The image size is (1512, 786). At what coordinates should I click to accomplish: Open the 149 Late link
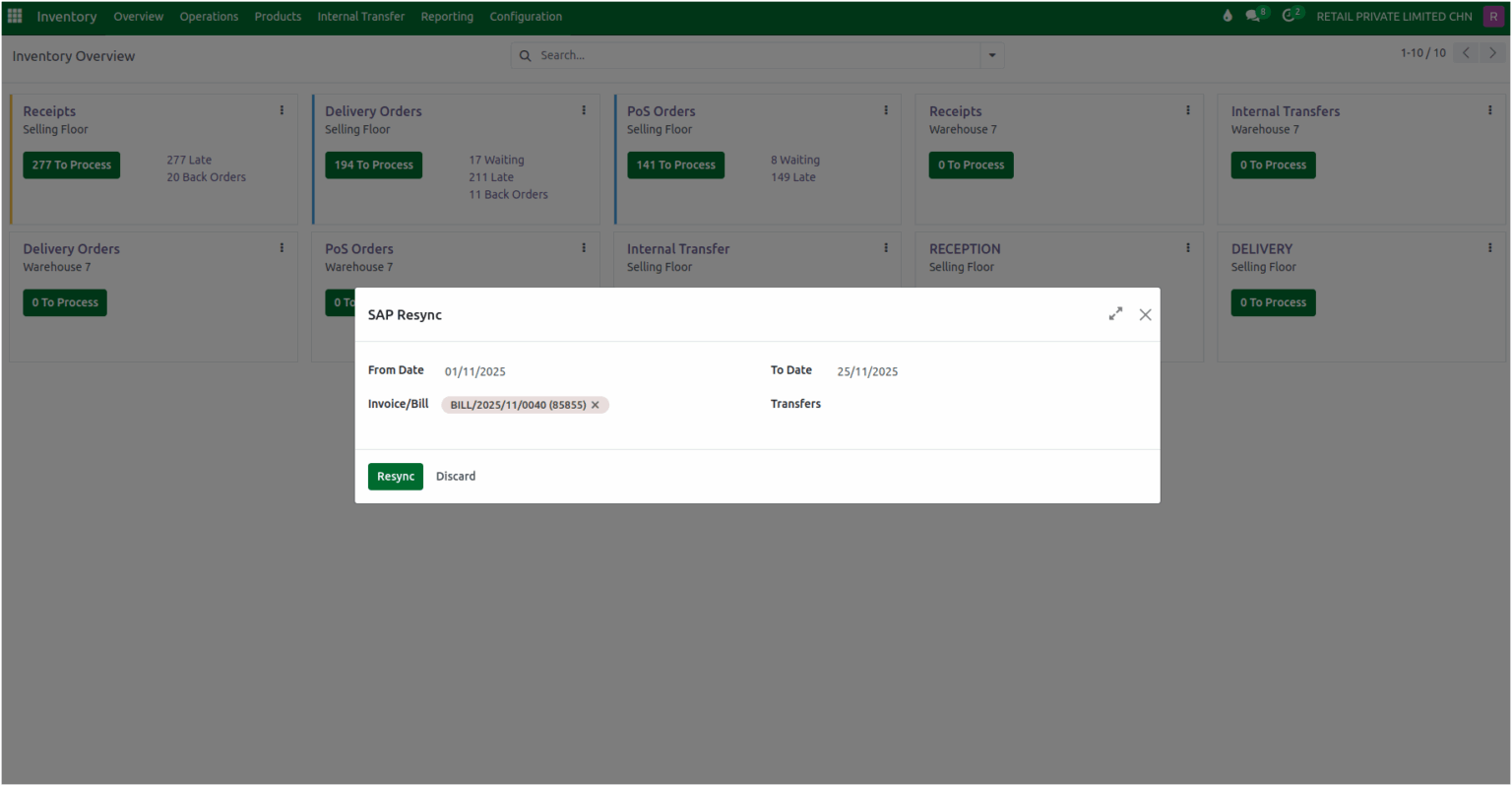click(793, 177)
